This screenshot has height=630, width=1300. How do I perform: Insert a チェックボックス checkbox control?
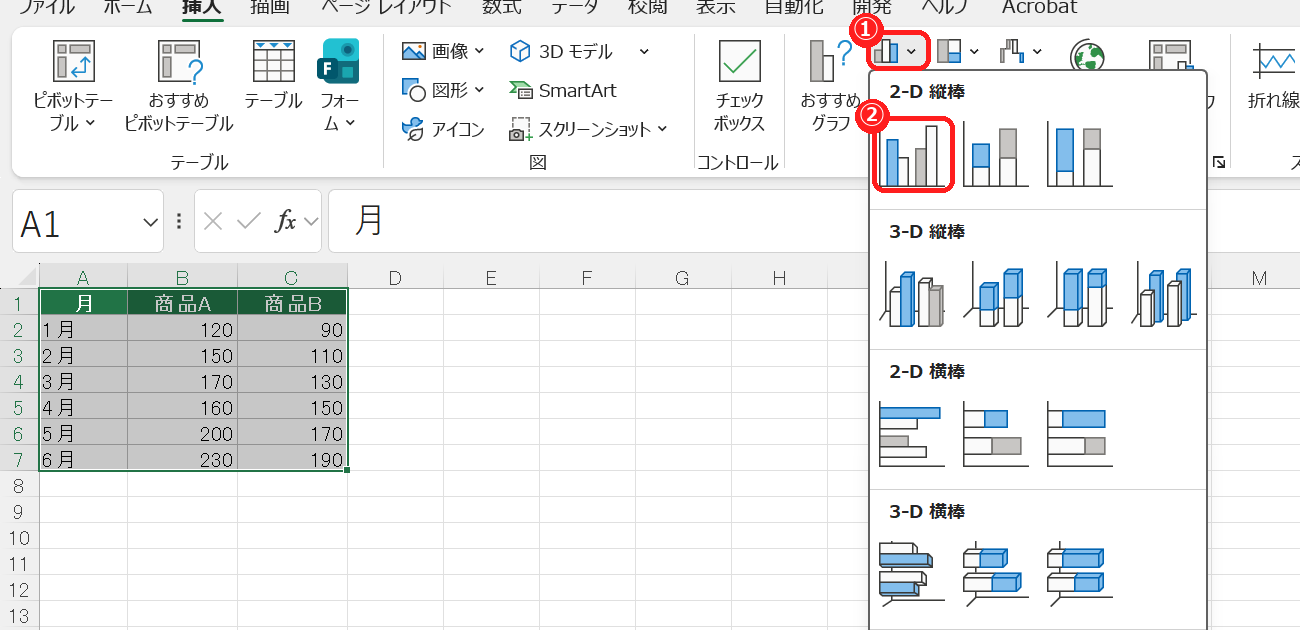point(740,87)
